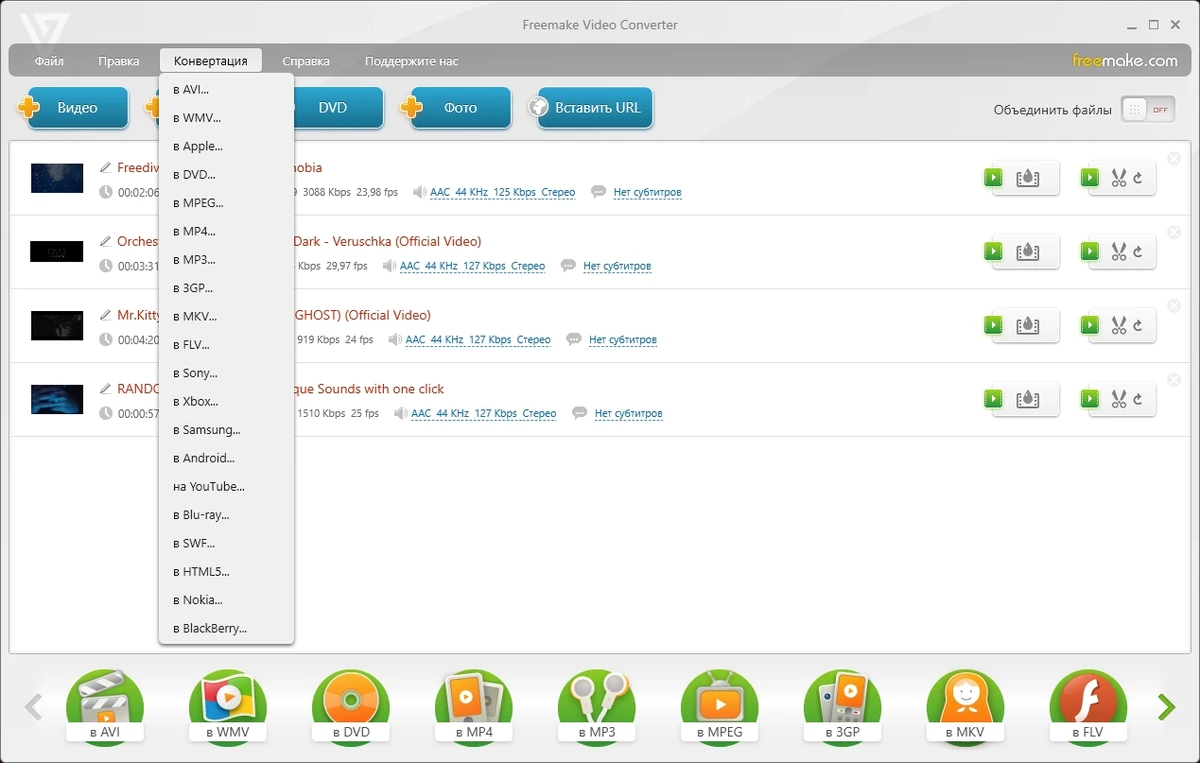Show previous formats with the left arrow
Viewport: 1200px width, 763px height.
pyautogui.click(x=33, y=707)
